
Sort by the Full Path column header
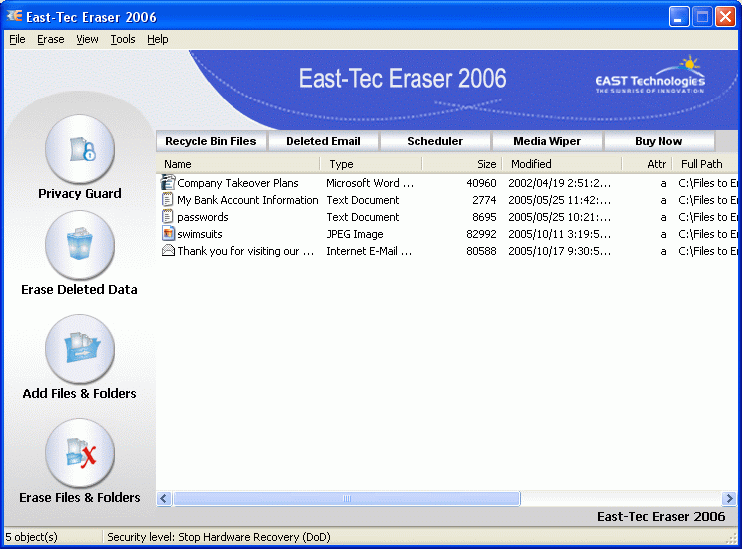[x=705, y=164]
